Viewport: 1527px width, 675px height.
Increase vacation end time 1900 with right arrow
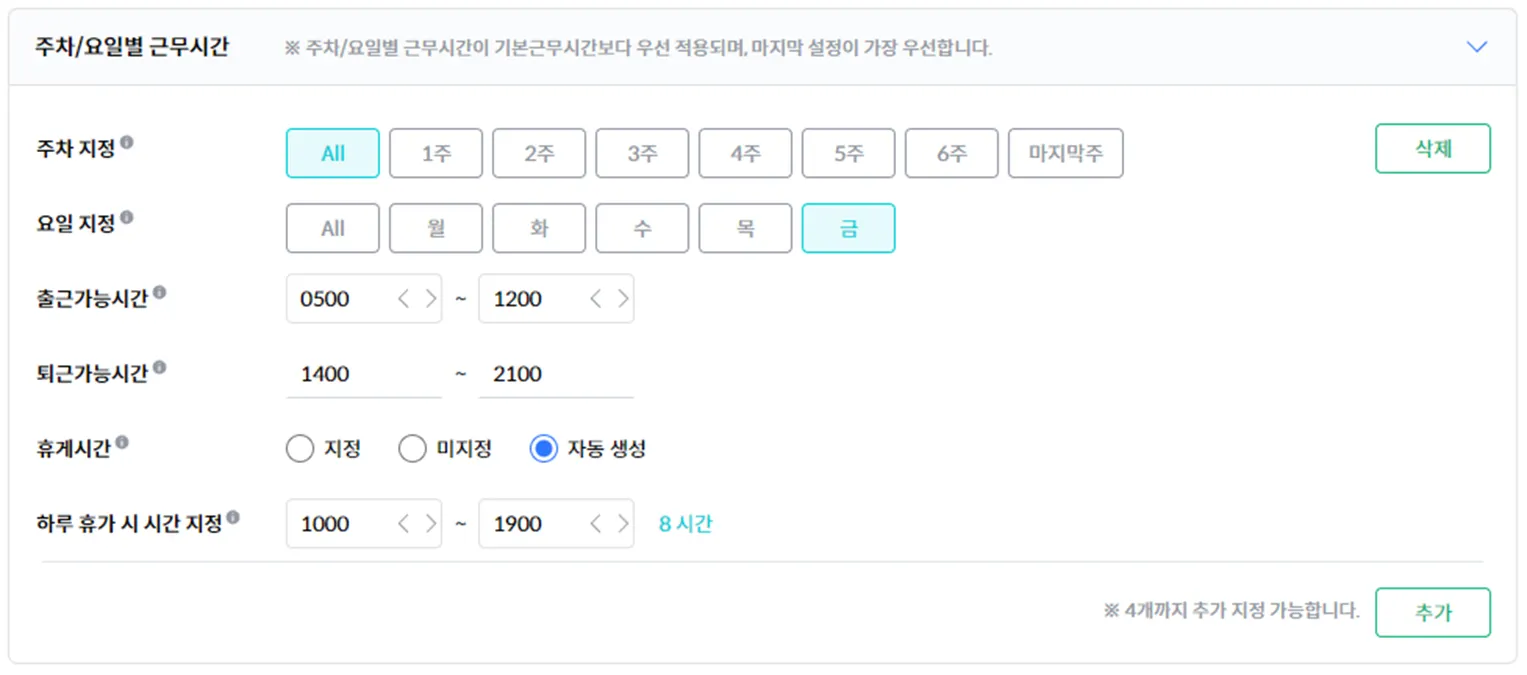pos(623,524)
